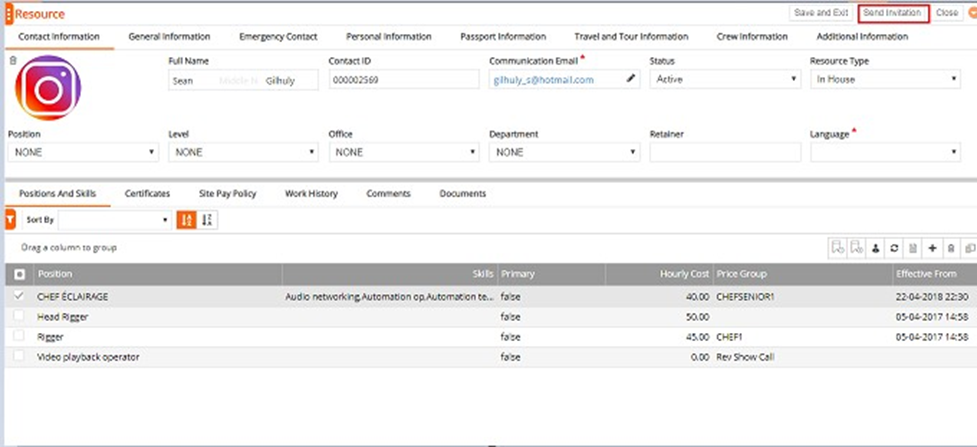Open the Status dropdown
The image size is (977, 447).
click(723, 80)
